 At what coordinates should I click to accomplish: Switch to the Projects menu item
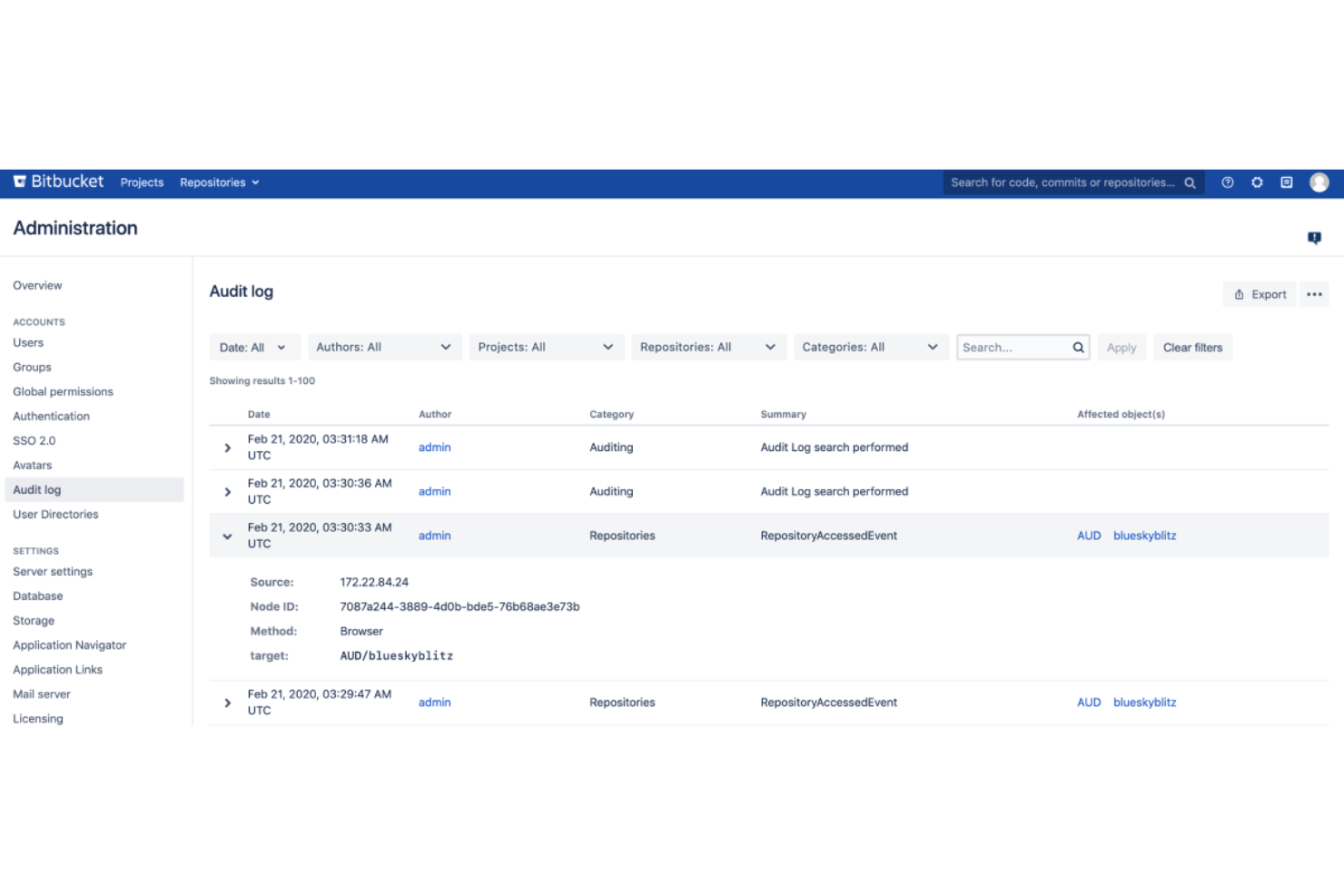[142, 182]
